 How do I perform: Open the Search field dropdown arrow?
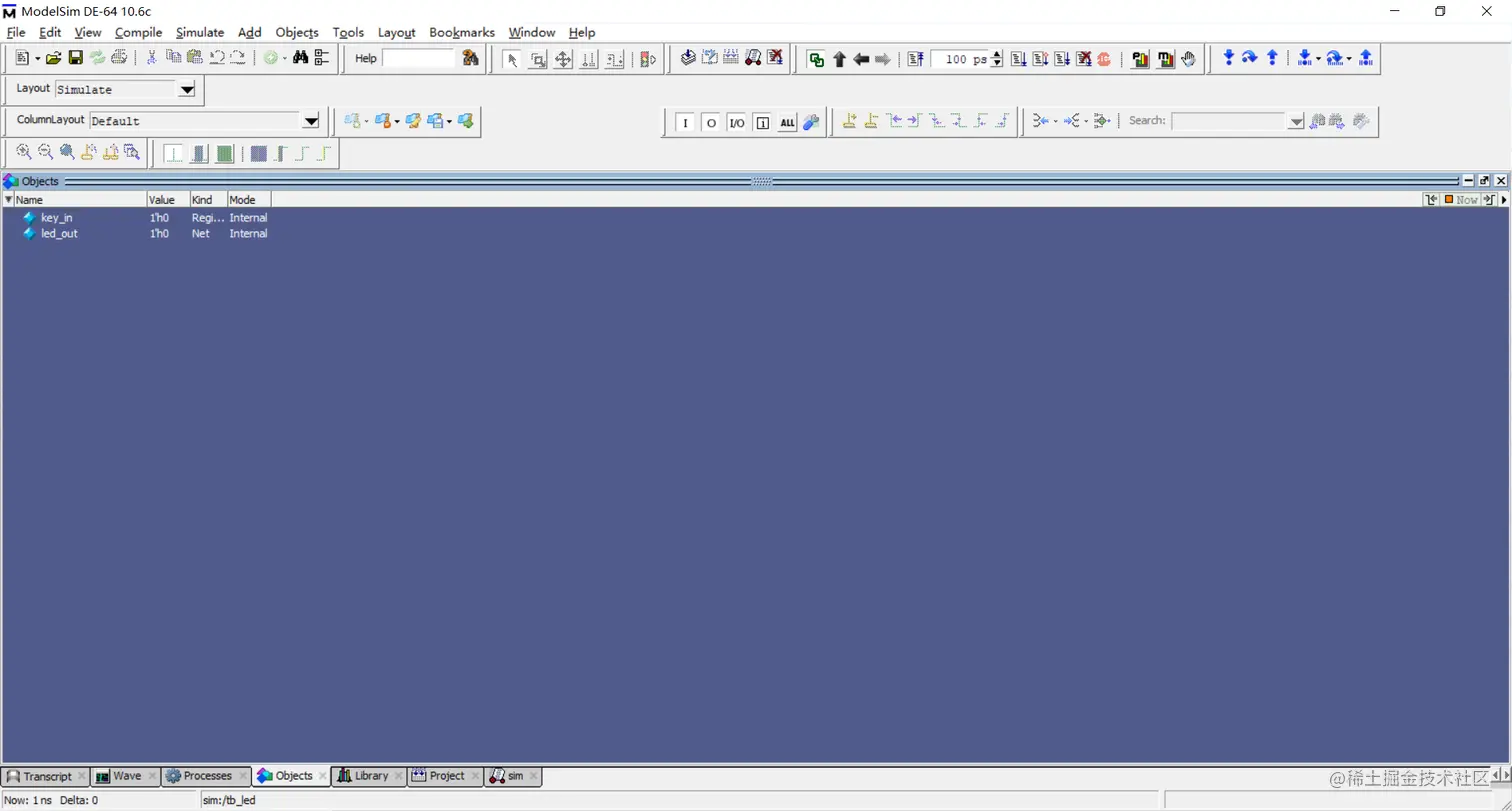1297,122
